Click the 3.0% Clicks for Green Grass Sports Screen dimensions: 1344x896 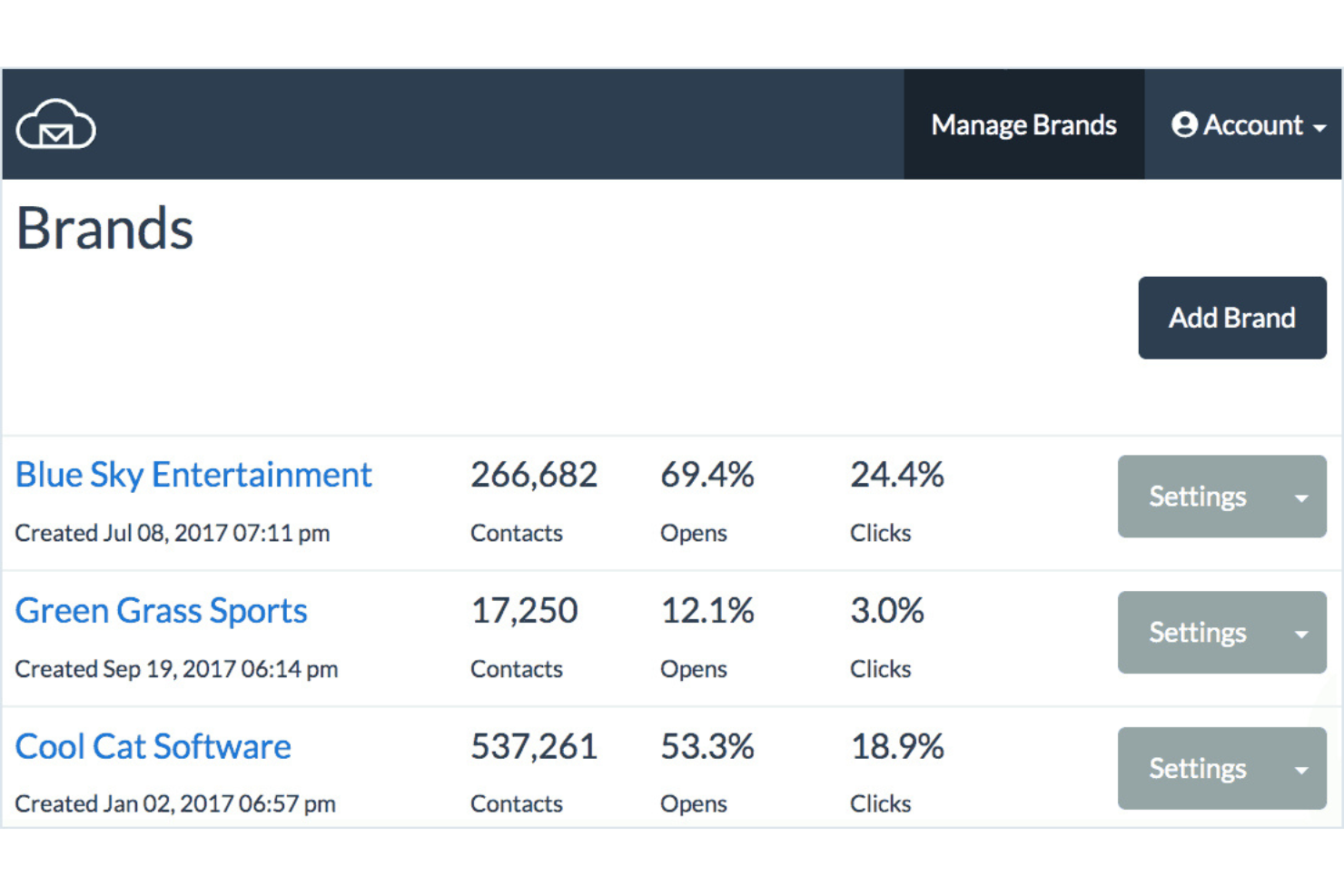click(x=887, y=610)
